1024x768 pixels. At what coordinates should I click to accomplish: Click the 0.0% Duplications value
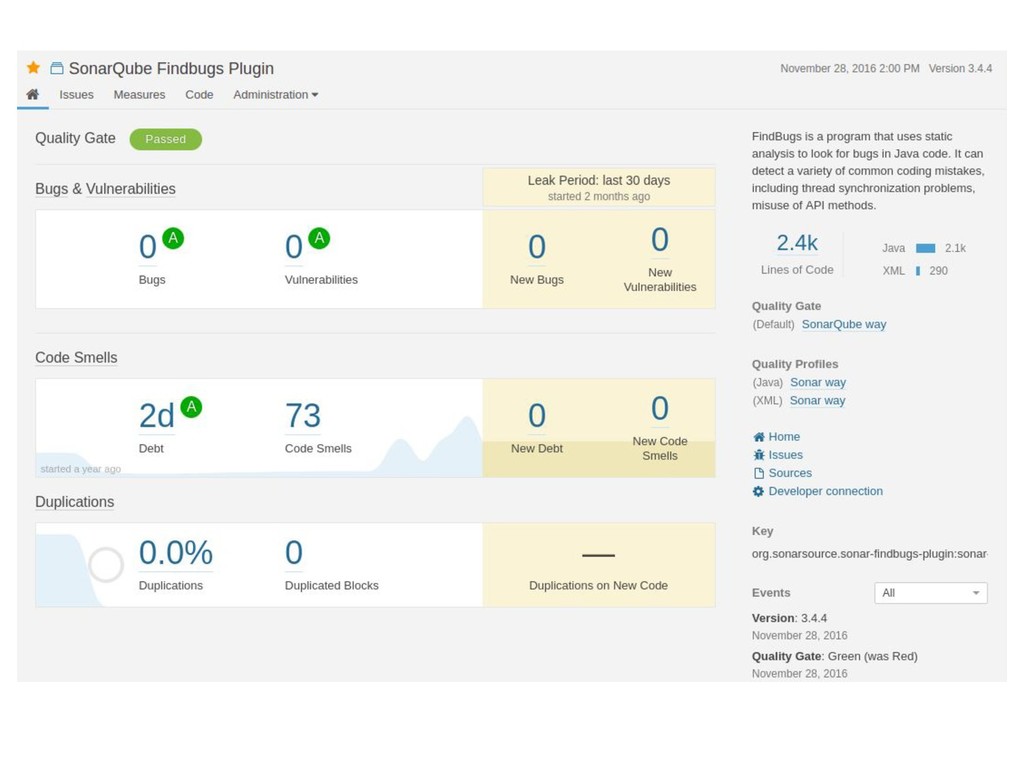click(176, 553)
